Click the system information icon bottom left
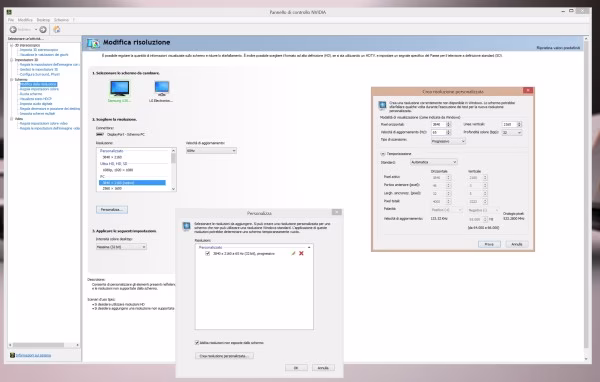Image resolution: width=600 pixels, height=382 pixels. [12, 355]
